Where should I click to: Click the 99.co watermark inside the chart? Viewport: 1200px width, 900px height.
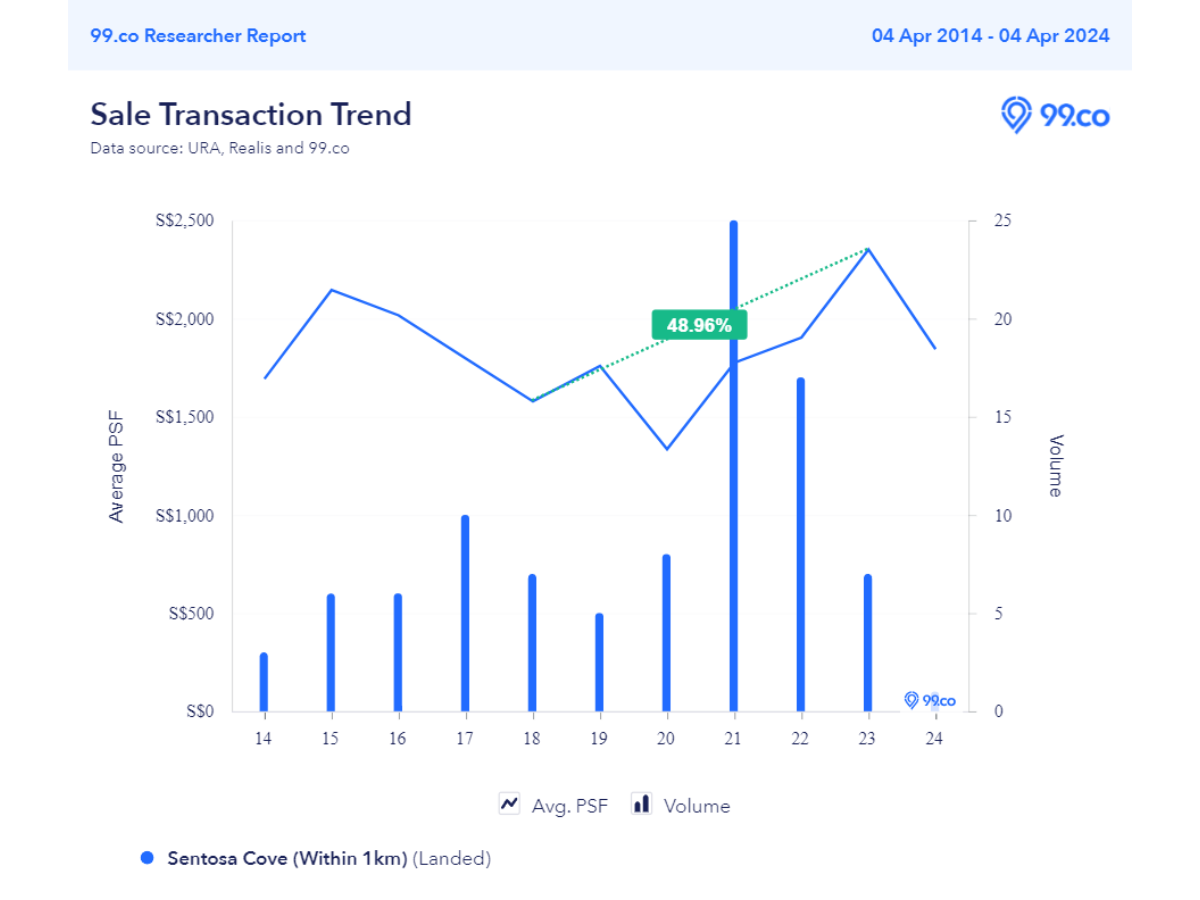pos(930,700)
